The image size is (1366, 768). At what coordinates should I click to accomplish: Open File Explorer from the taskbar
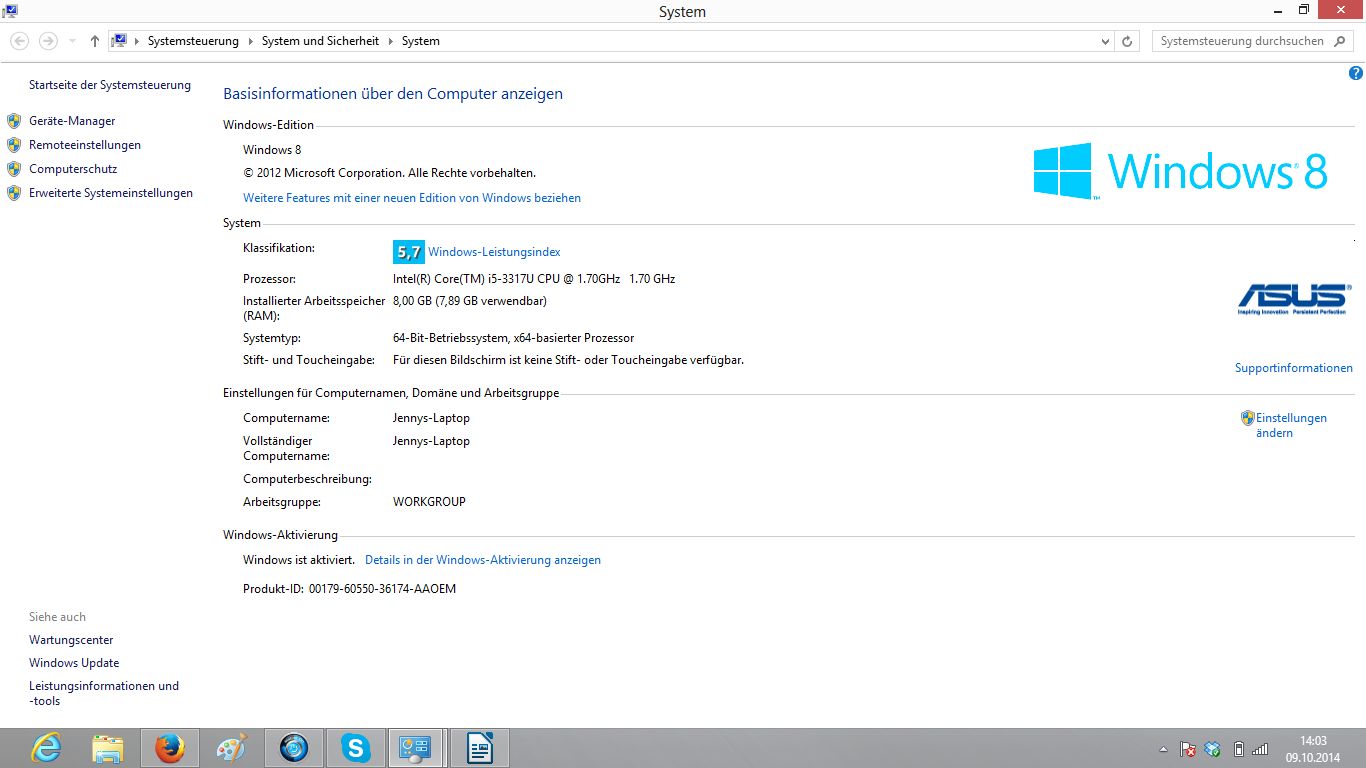108,748
